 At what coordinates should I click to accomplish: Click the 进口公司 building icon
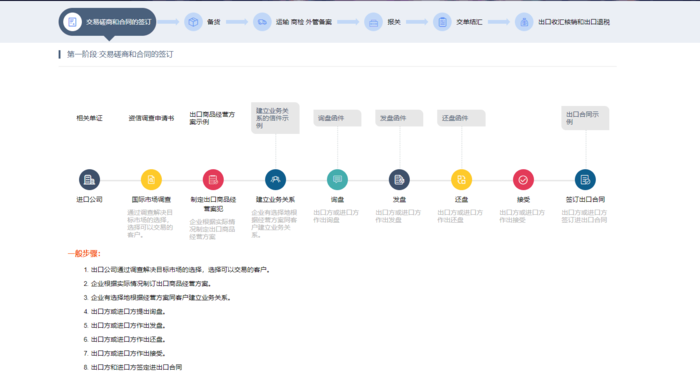click(x=89, y=180)
